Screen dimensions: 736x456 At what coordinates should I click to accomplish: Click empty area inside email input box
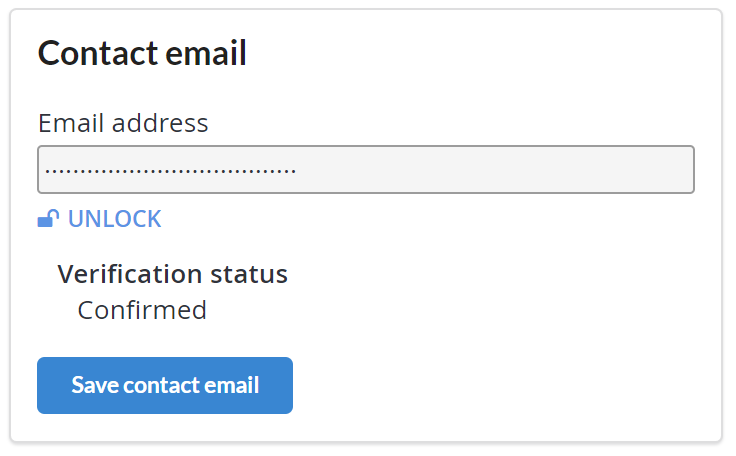point(493,170)
